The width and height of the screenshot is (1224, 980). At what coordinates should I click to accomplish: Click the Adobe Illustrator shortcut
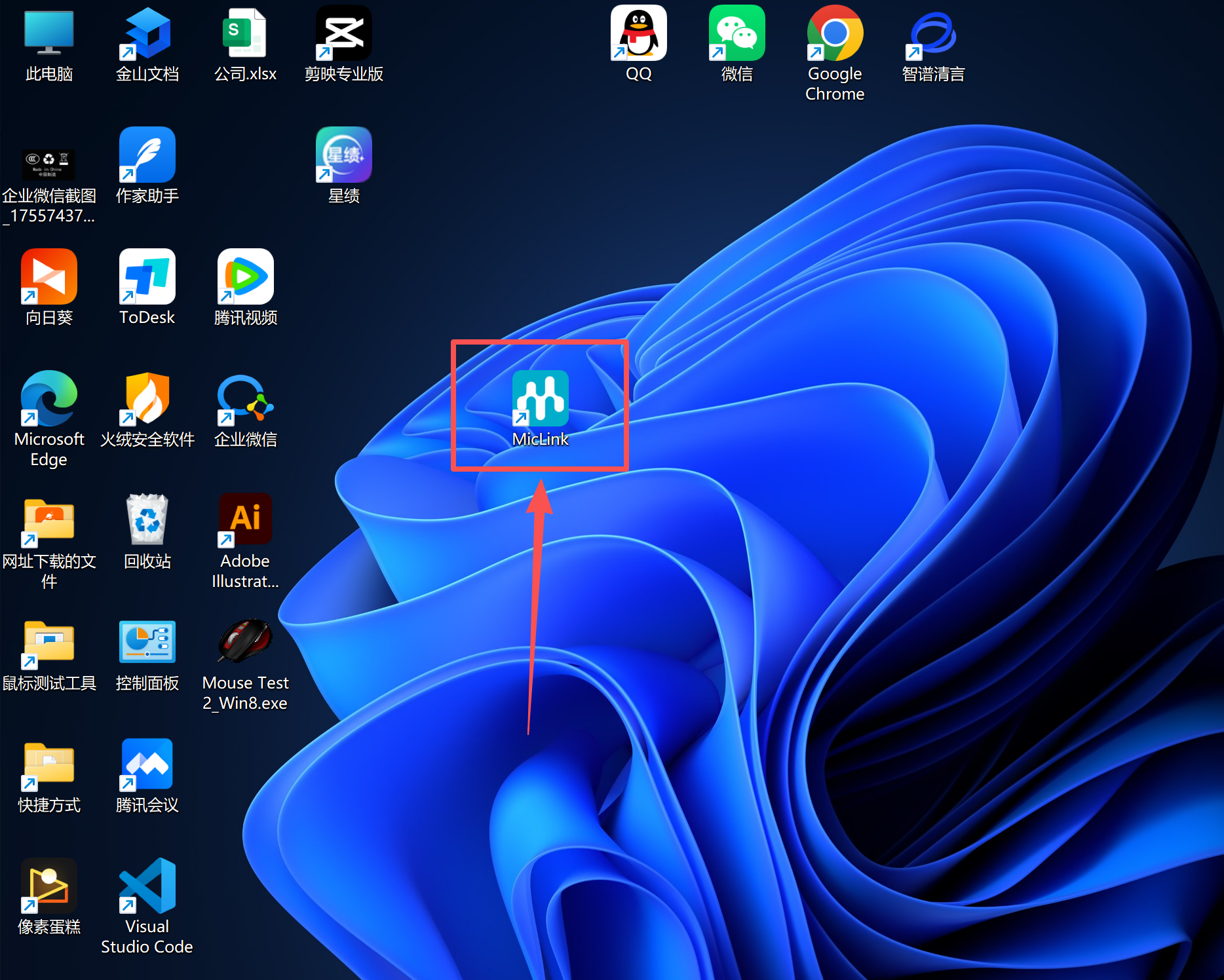[x=245, y=520]
